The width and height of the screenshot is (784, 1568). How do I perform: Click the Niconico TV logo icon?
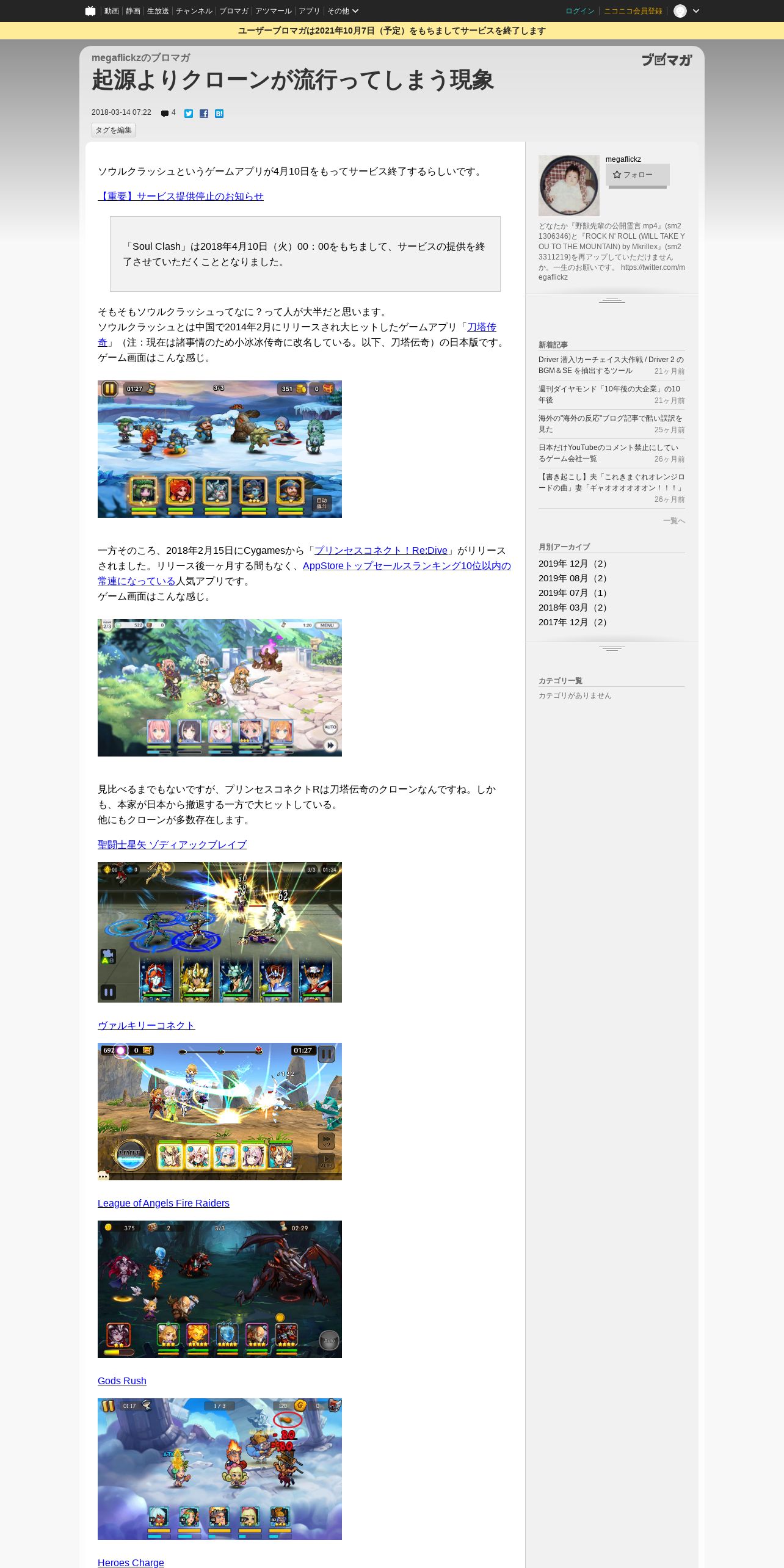[x=90, y=11]
